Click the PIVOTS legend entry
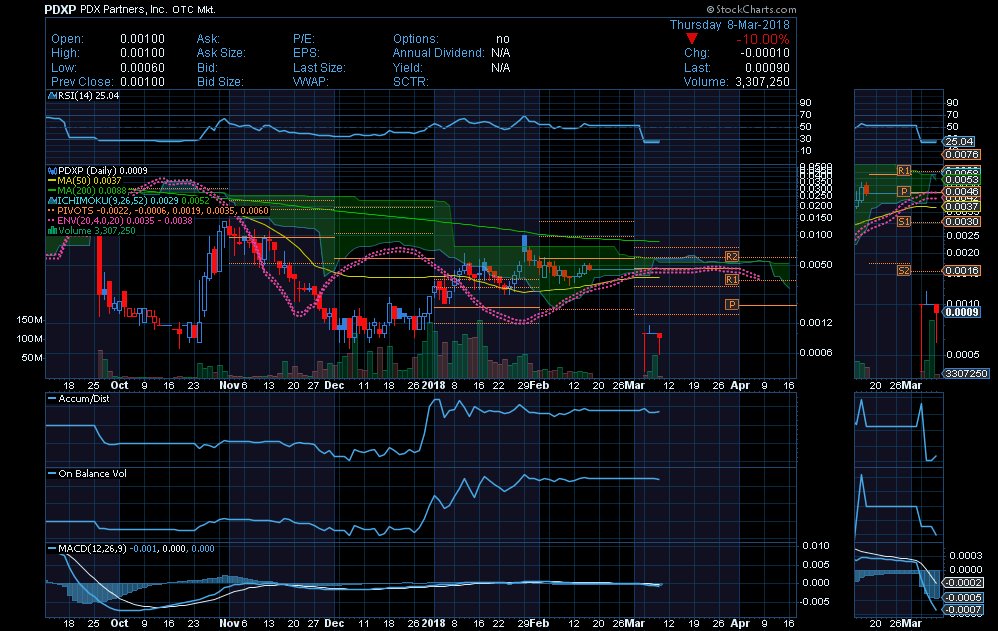 162,211
